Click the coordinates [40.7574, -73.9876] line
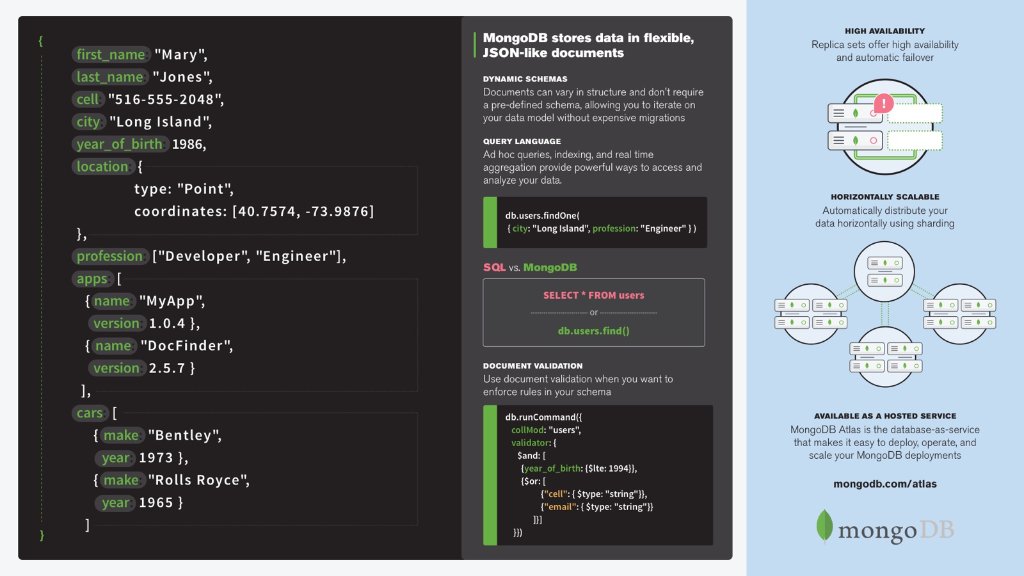 254,211
